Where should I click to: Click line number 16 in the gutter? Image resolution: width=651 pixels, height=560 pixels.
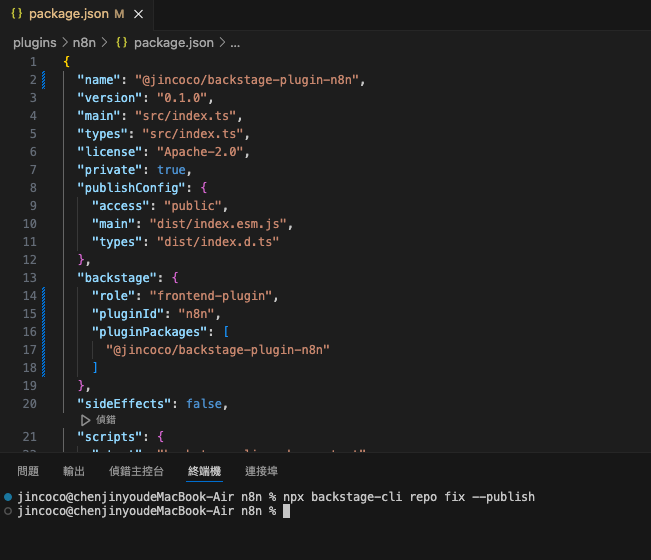coord(29,332)
